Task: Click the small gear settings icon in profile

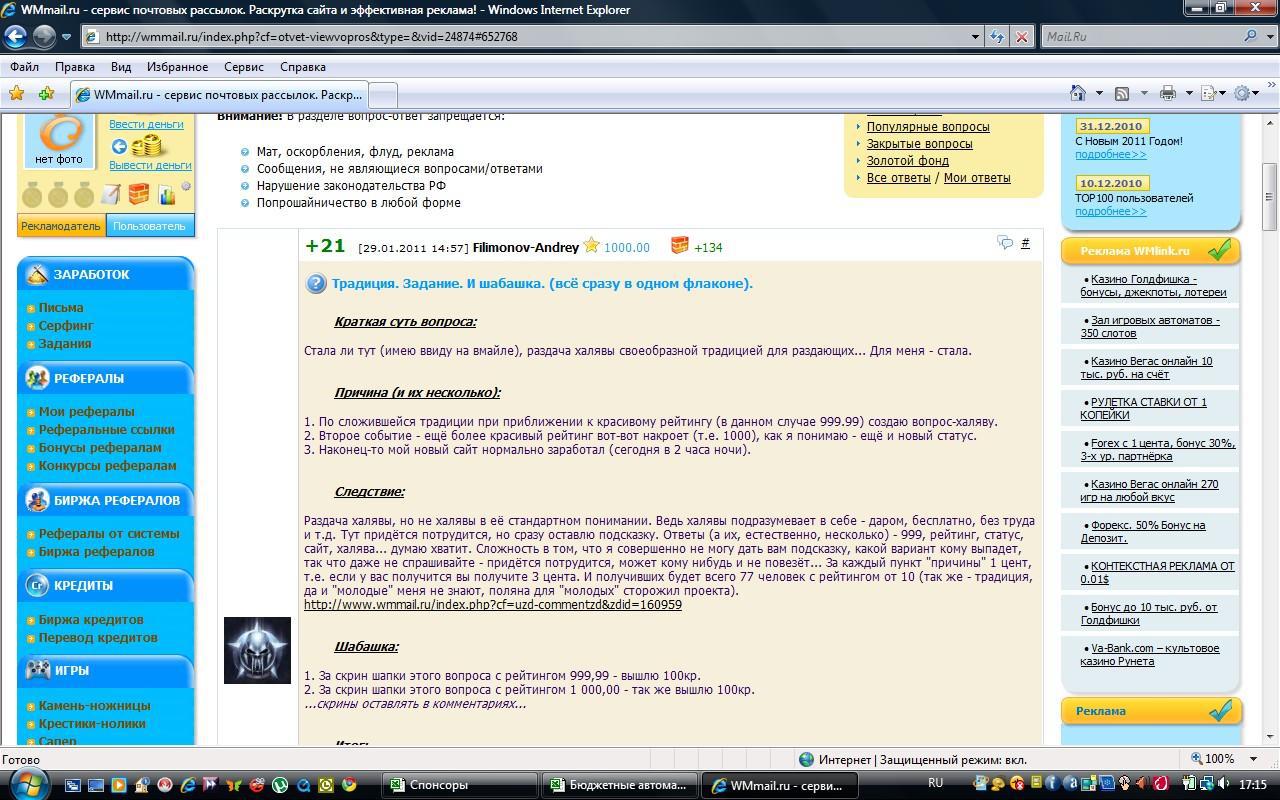Action: pyautogui.click(x=185, y=187)
